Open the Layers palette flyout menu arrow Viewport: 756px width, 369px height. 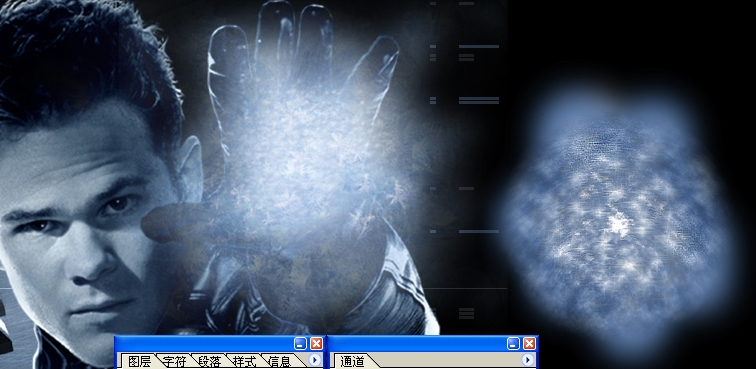[x=314, y=360]
